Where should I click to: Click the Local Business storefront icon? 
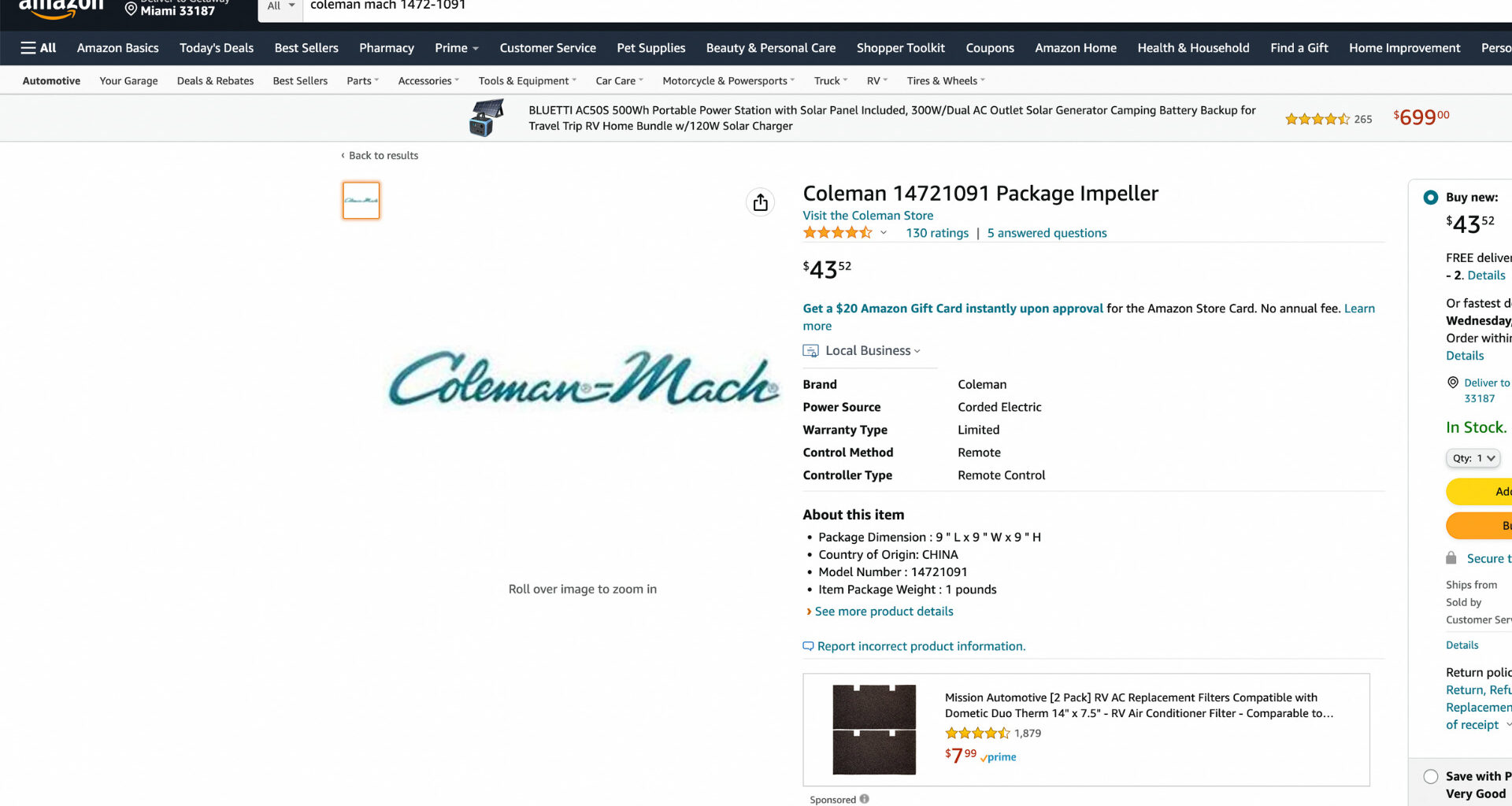(x=810, y=350)
